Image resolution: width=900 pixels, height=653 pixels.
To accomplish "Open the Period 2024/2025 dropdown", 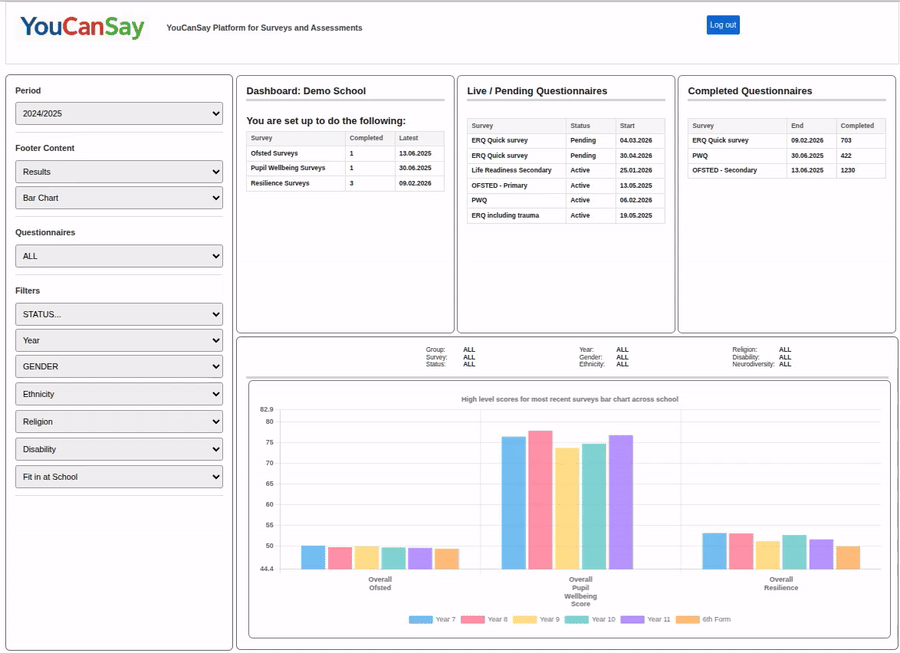I will 119,114.
